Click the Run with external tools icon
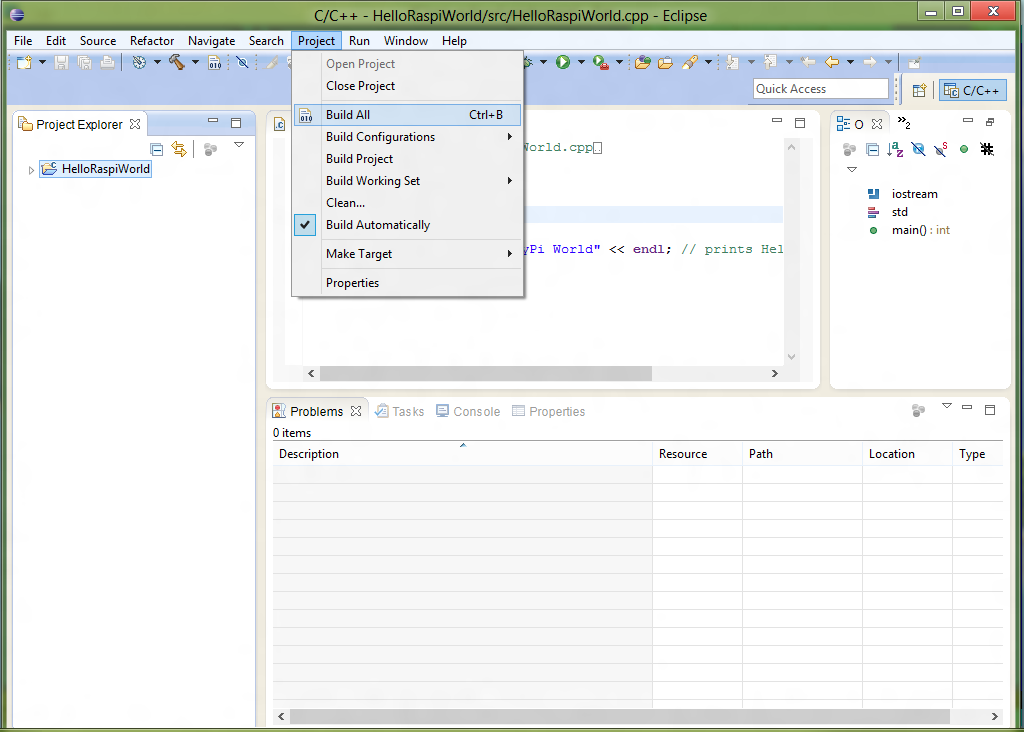Screen dimensions: 1024x732 coord(601,63)
